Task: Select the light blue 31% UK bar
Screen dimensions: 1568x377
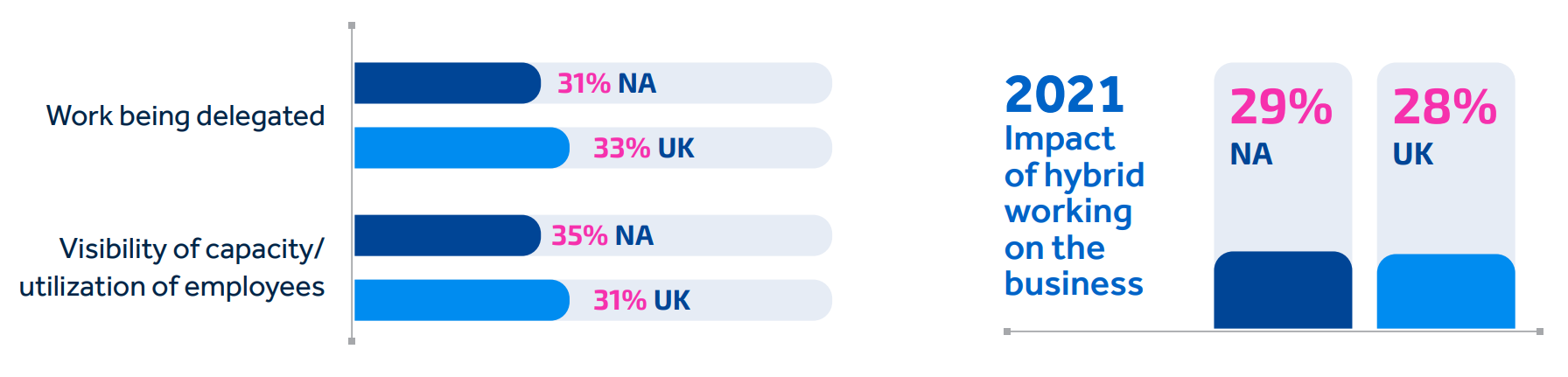Action: [462, 300]
